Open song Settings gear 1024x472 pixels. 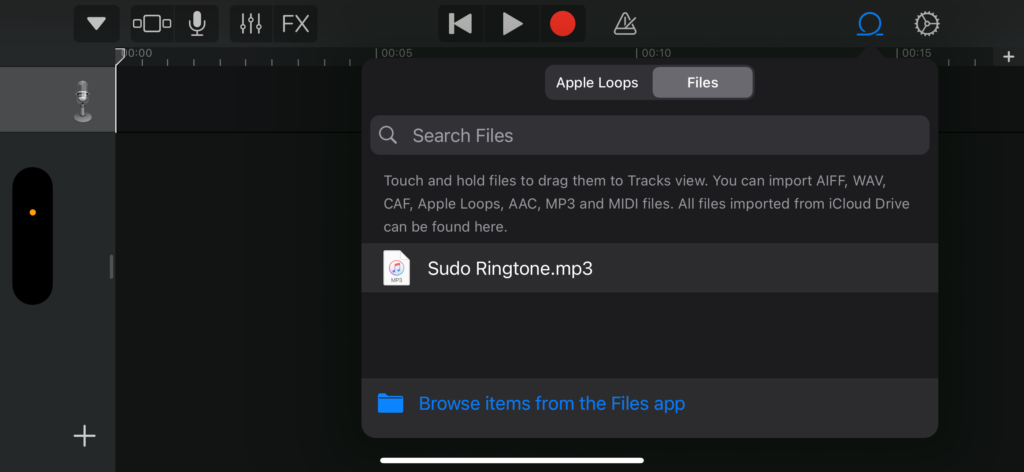pos(927,24)
